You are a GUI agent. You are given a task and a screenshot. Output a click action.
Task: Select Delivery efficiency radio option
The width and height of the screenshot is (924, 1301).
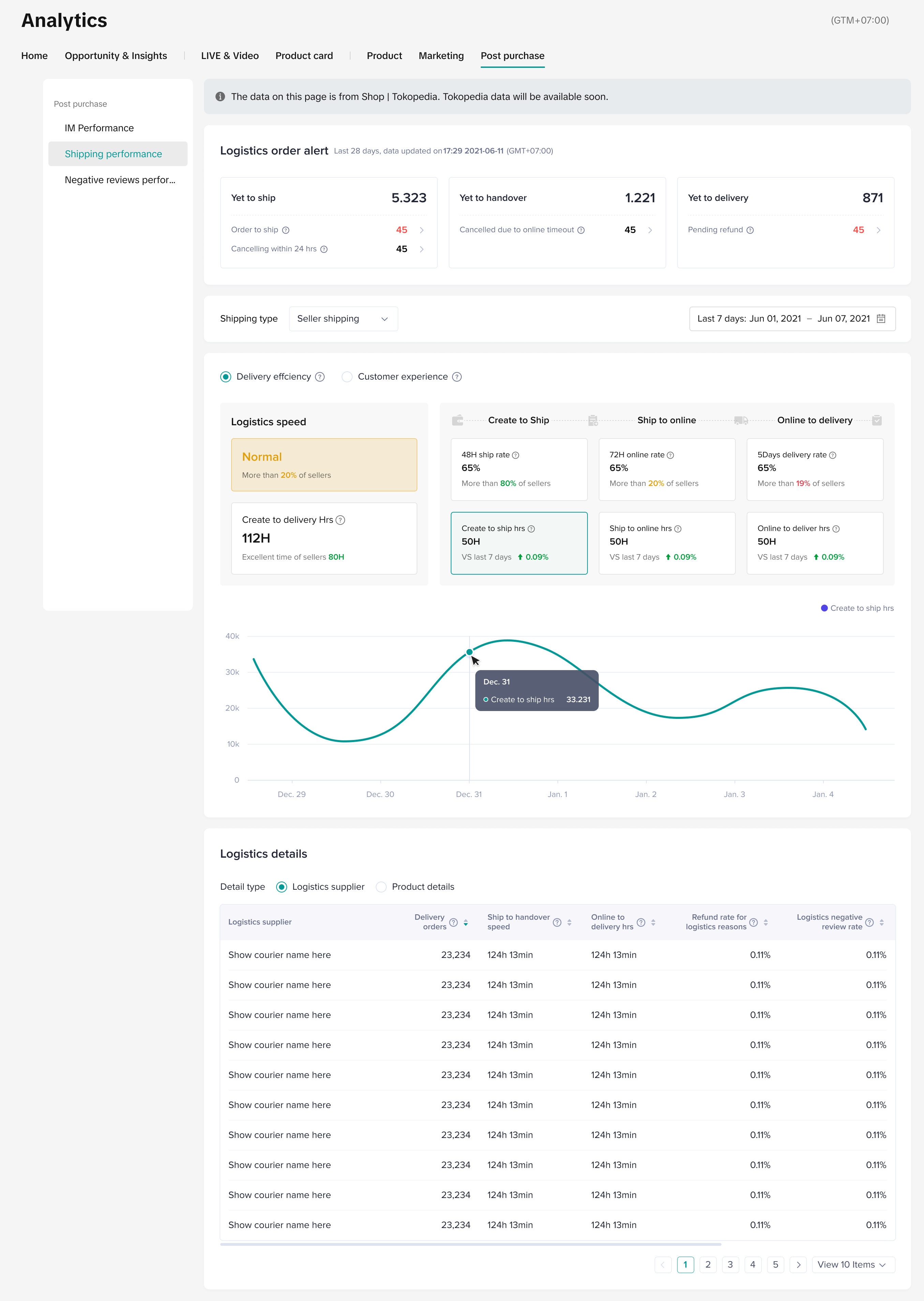[226, 377]
